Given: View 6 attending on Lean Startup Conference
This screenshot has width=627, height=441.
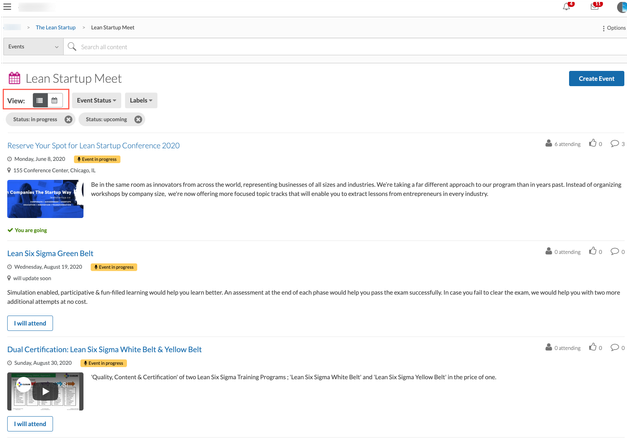Looking at the screenshot, I should (563, 144).
